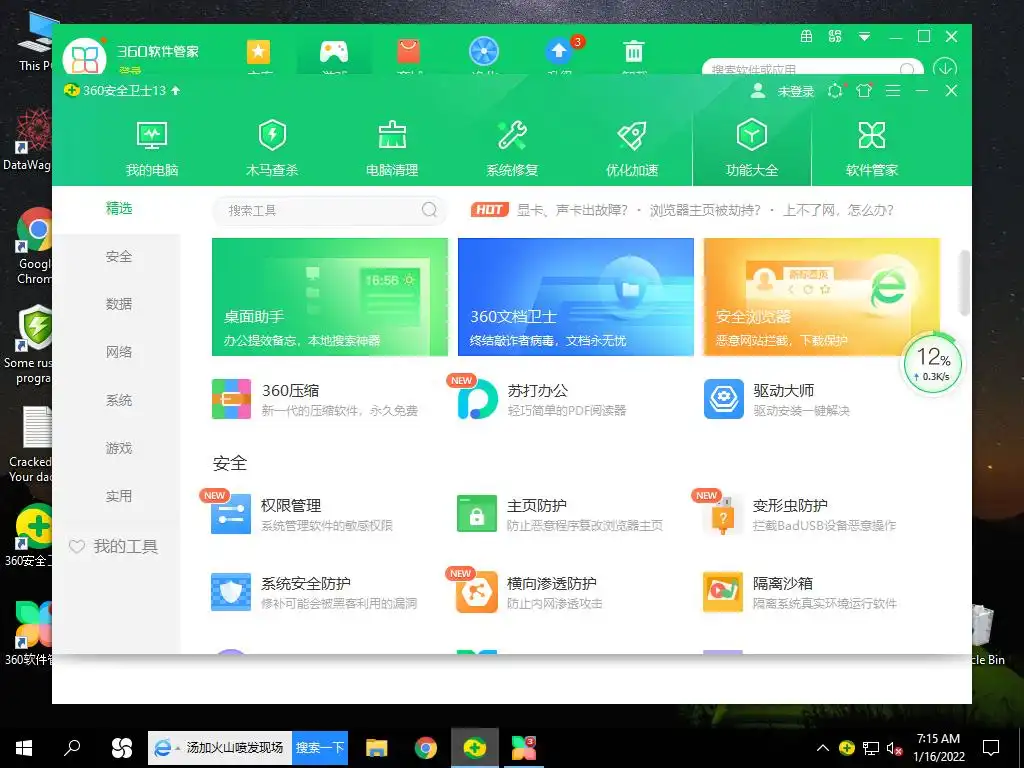1024x768 pixels.
Task: Open 横向渗透防护 icon
Action: [x=477, y=592]
